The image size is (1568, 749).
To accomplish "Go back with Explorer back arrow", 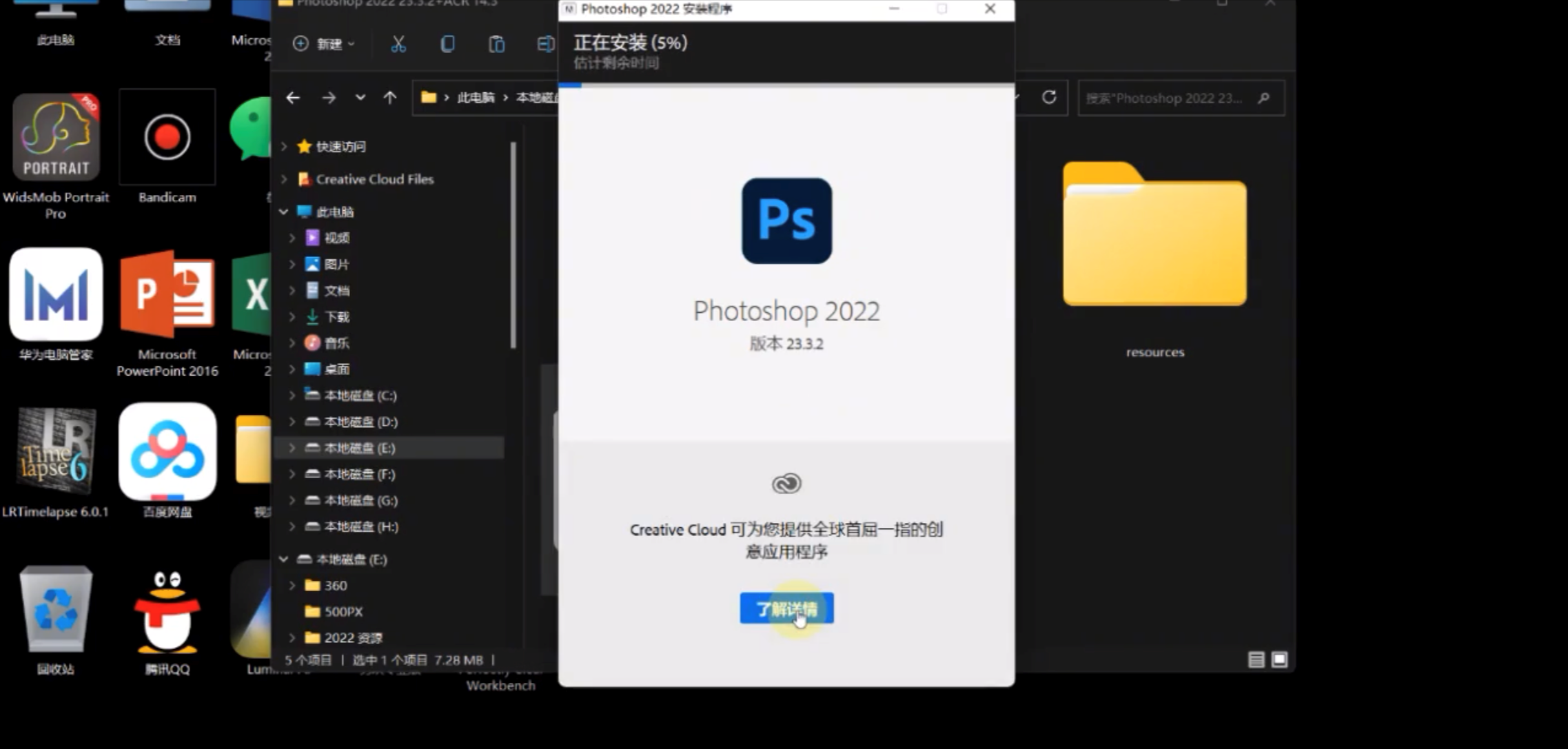I will tap(293, 98).
